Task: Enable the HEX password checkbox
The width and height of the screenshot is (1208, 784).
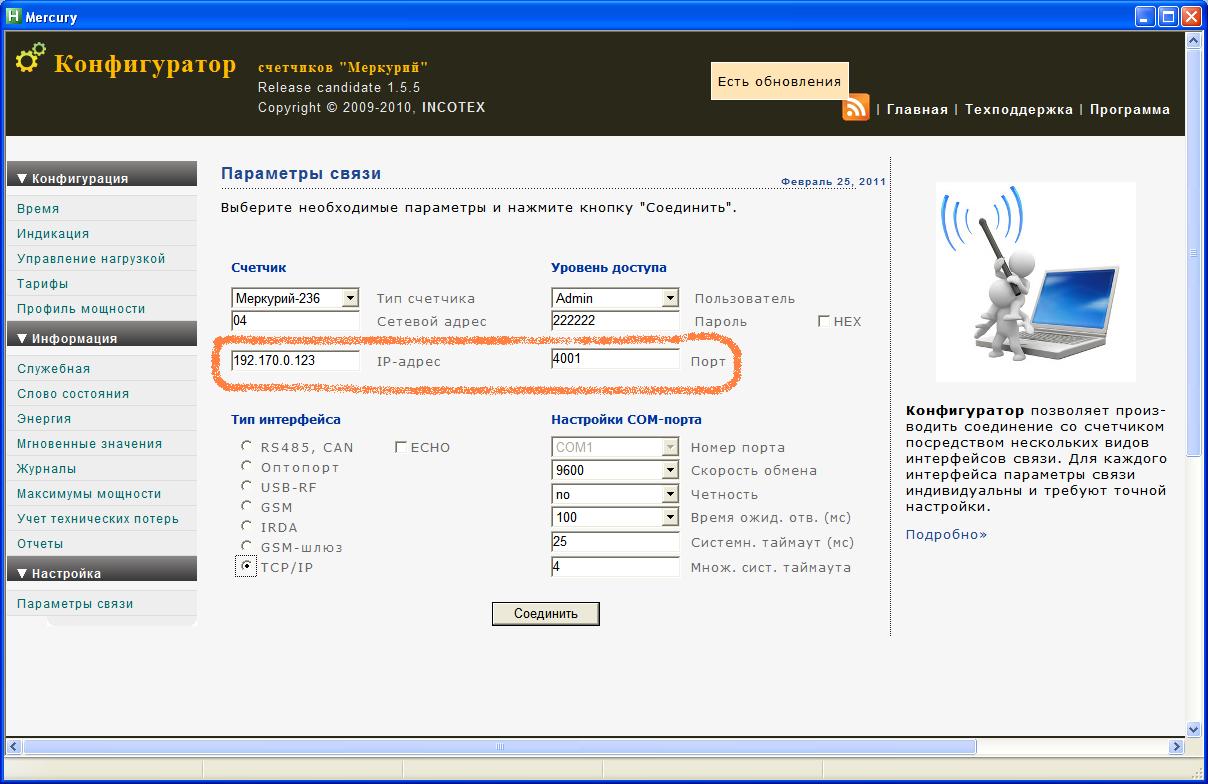Action: [x=824, y=321]
